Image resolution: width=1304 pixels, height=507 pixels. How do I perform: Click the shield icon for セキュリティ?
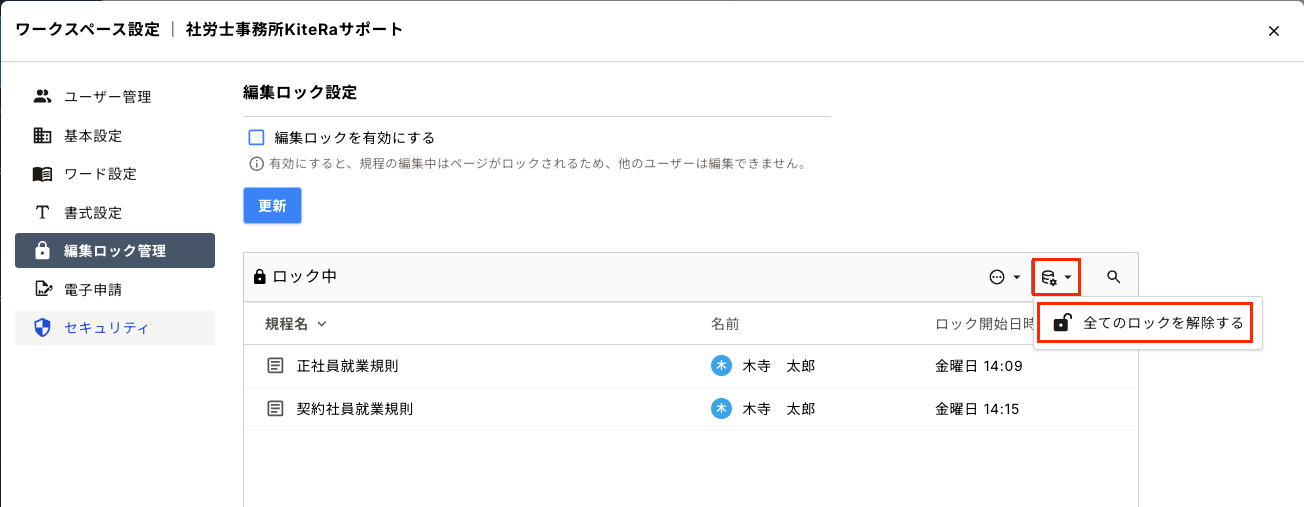[x=42, y=327]
